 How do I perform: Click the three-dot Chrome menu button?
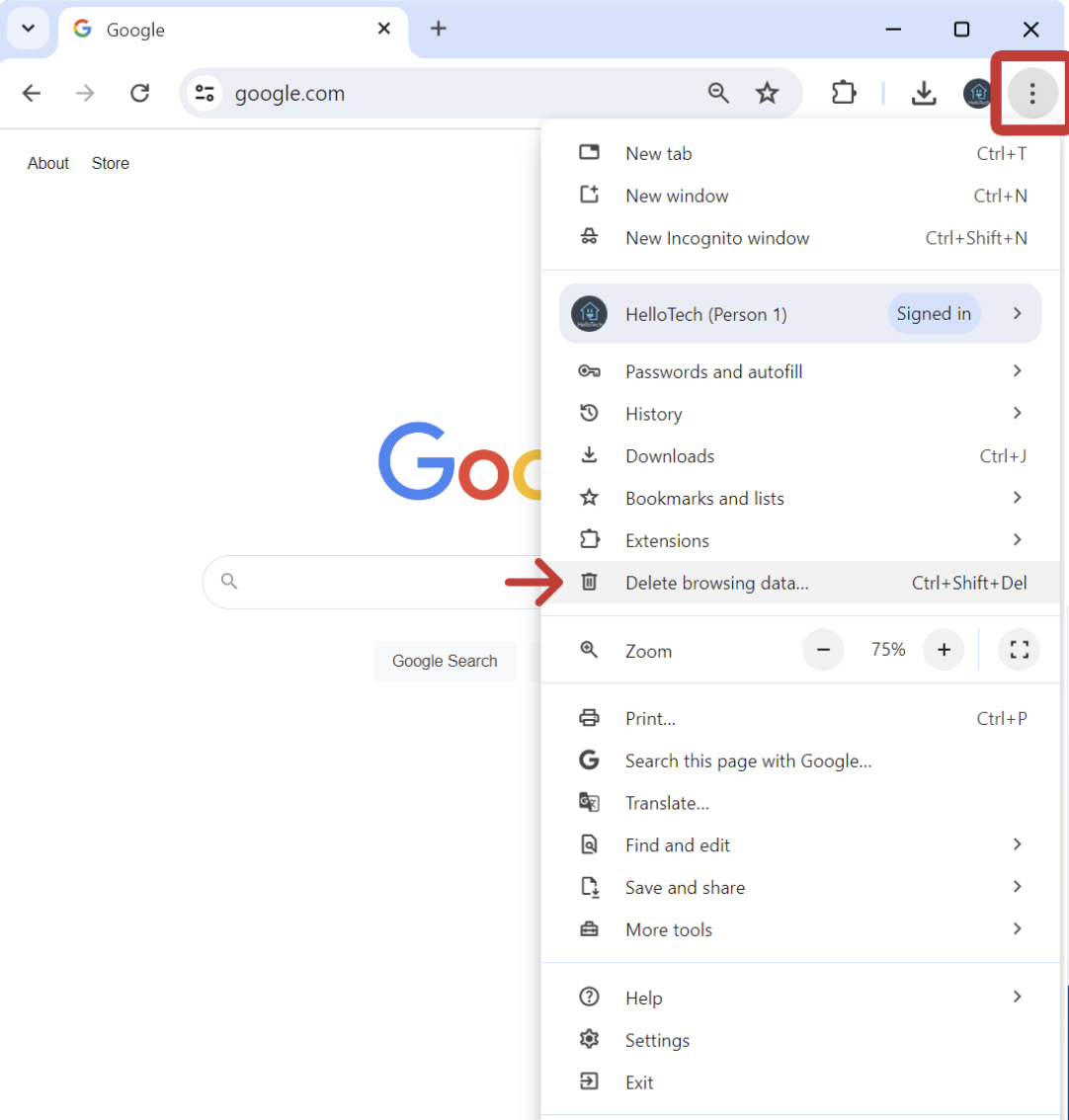pyautogui.click(x=1031, y=94)
